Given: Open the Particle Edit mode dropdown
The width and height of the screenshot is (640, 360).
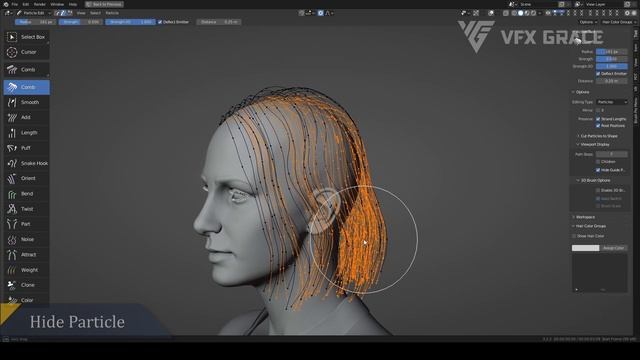Looking at the screenshot, I should pyautogui.click(x=33, y=13).
